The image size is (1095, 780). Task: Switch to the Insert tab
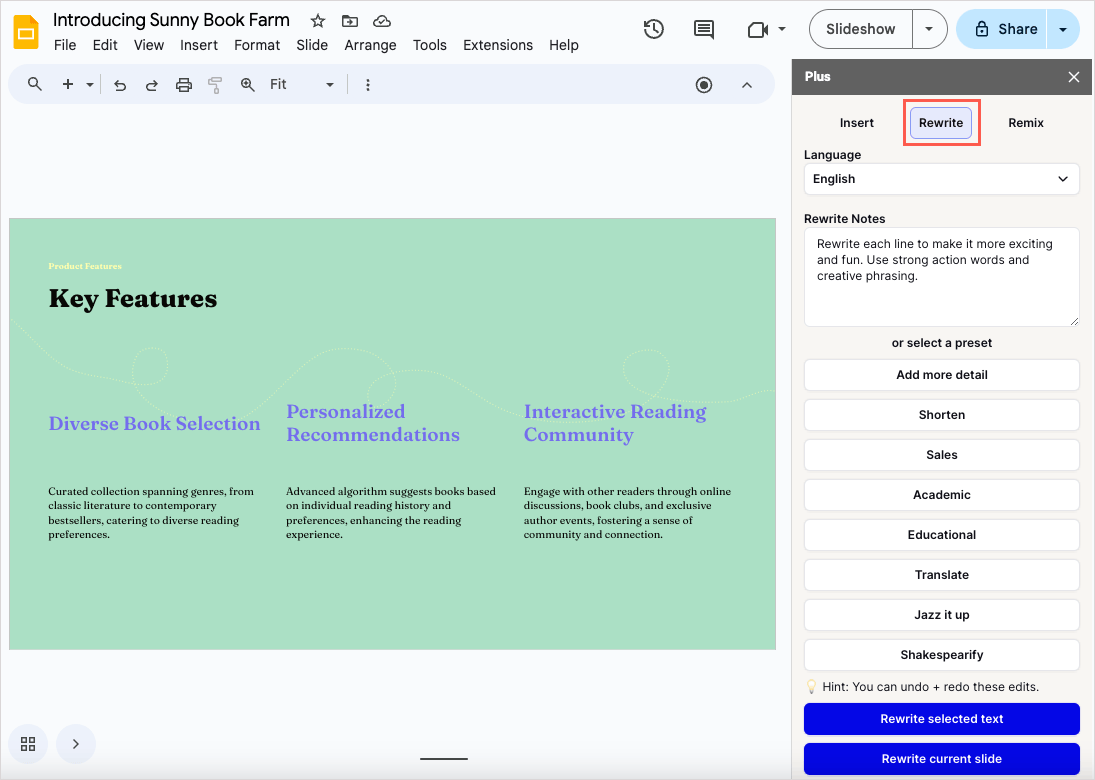tap(856, 123)
